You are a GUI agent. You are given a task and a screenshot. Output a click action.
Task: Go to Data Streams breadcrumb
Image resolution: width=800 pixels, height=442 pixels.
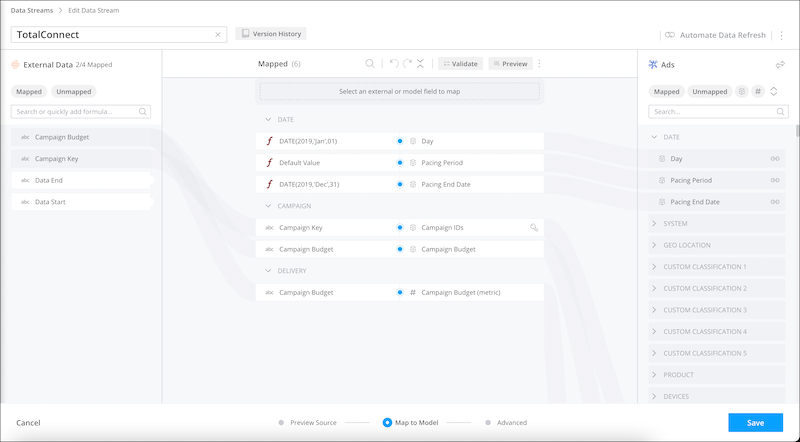click(32, 10)
